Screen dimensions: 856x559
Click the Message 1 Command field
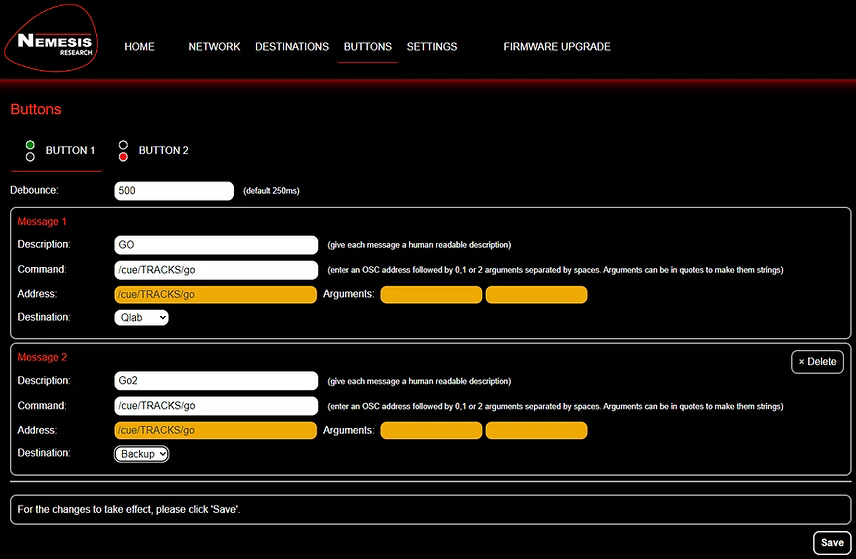tap(216, 270)
